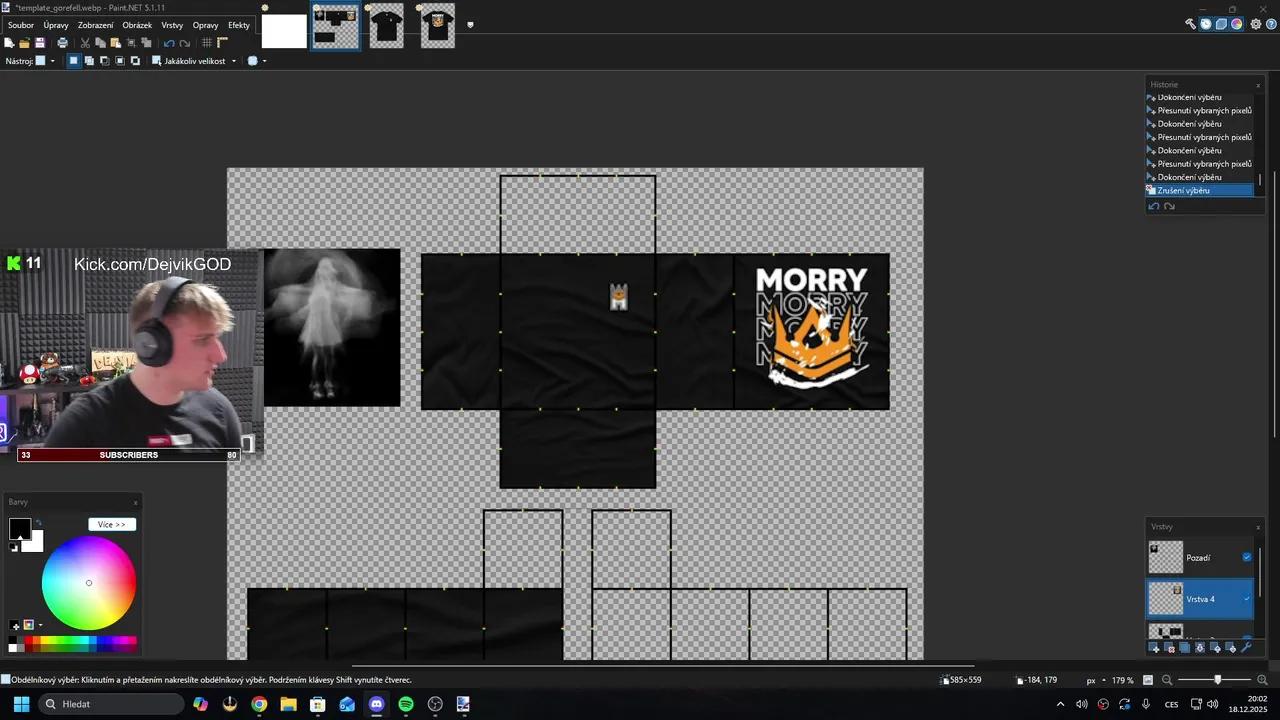The image size is (1280, 720).
Task: Merge layer down icon
Action: (1200, 648)
